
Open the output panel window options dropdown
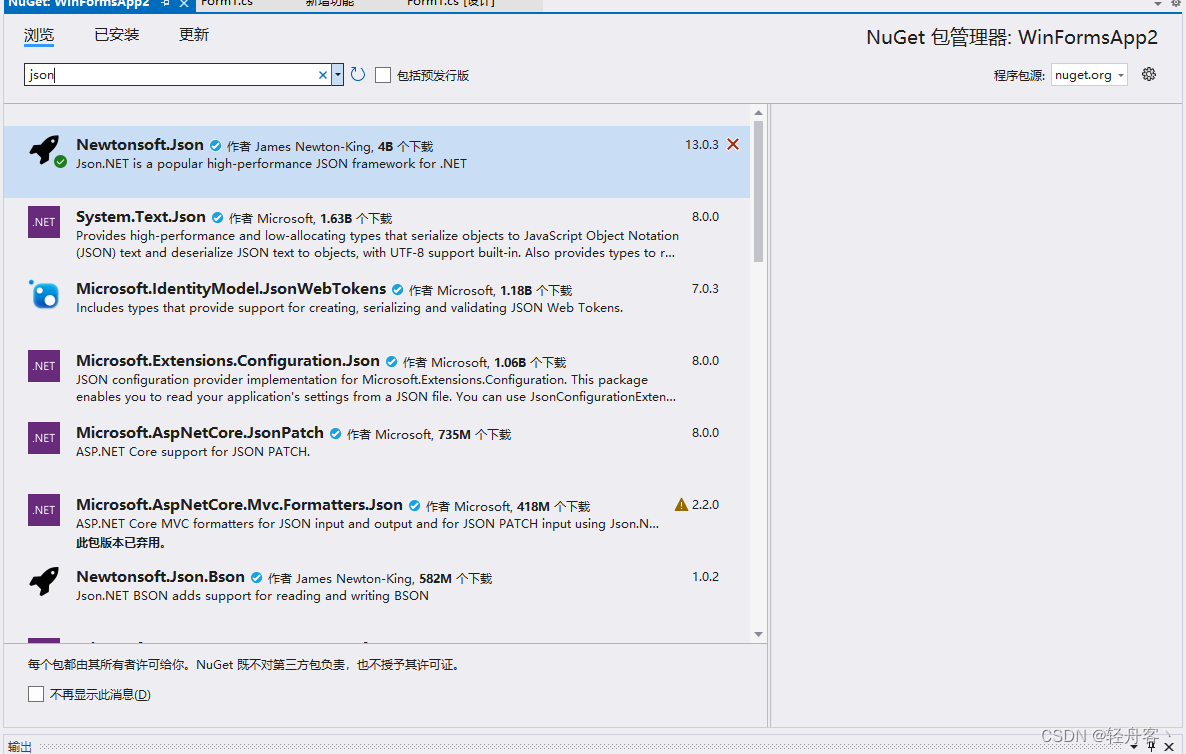pyautogui.click(x=1134, y=746)
